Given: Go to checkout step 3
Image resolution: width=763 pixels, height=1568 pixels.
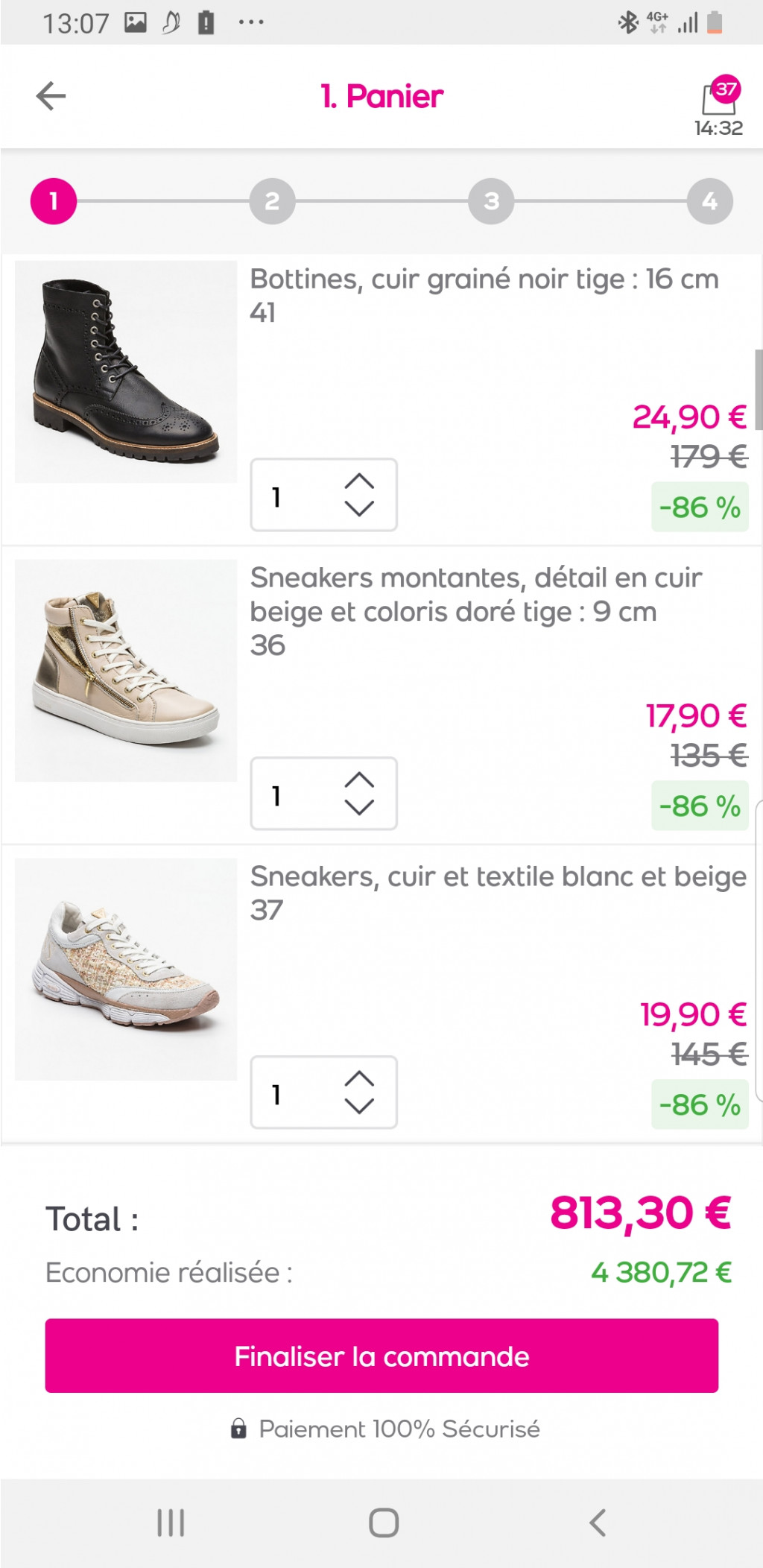Looking at the screenshot, I should pyautogui.click(x=491, y=201).
